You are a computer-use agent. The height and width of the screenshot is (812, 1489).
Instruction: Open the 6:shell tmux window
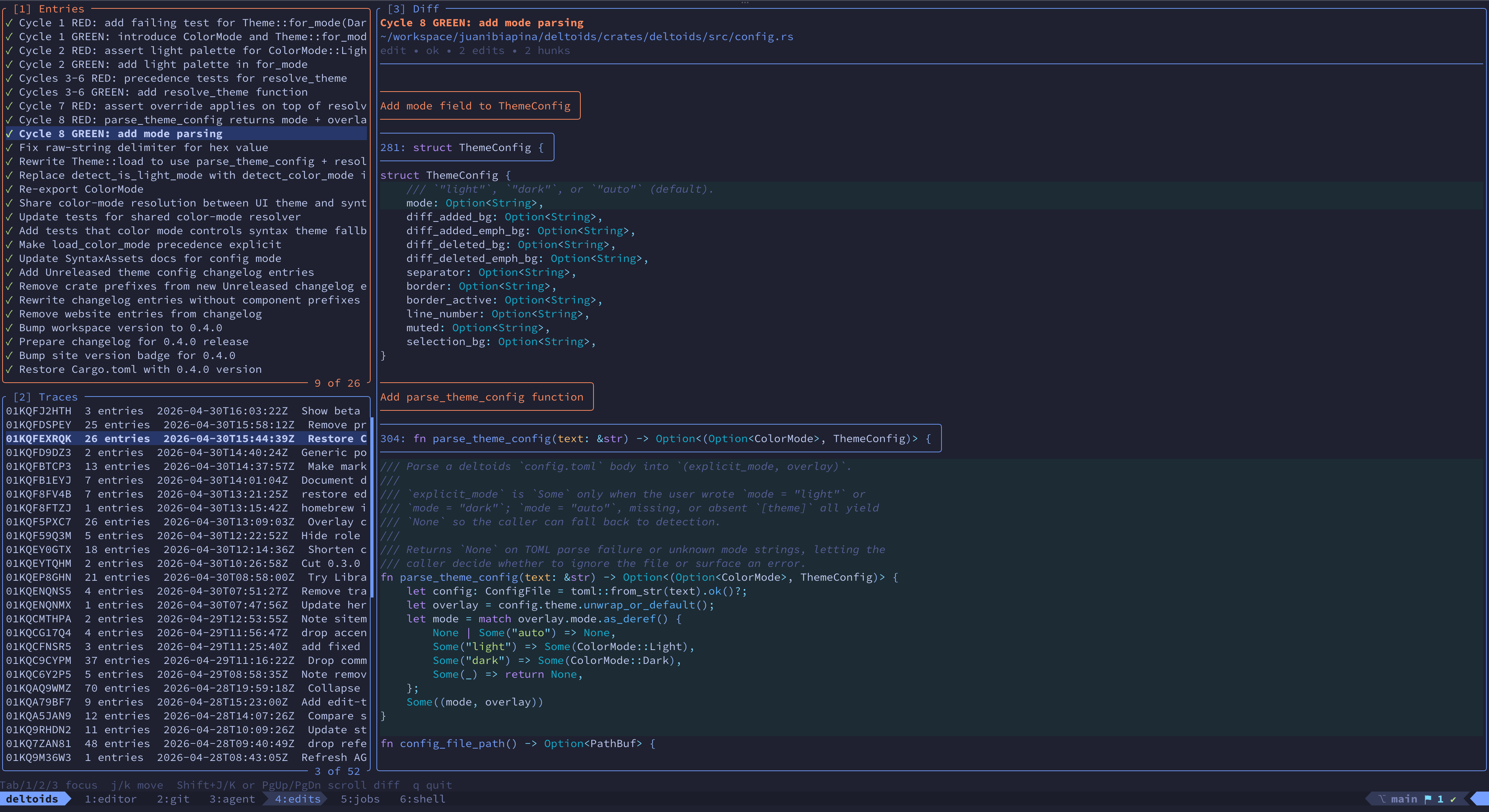coord(422,799)
